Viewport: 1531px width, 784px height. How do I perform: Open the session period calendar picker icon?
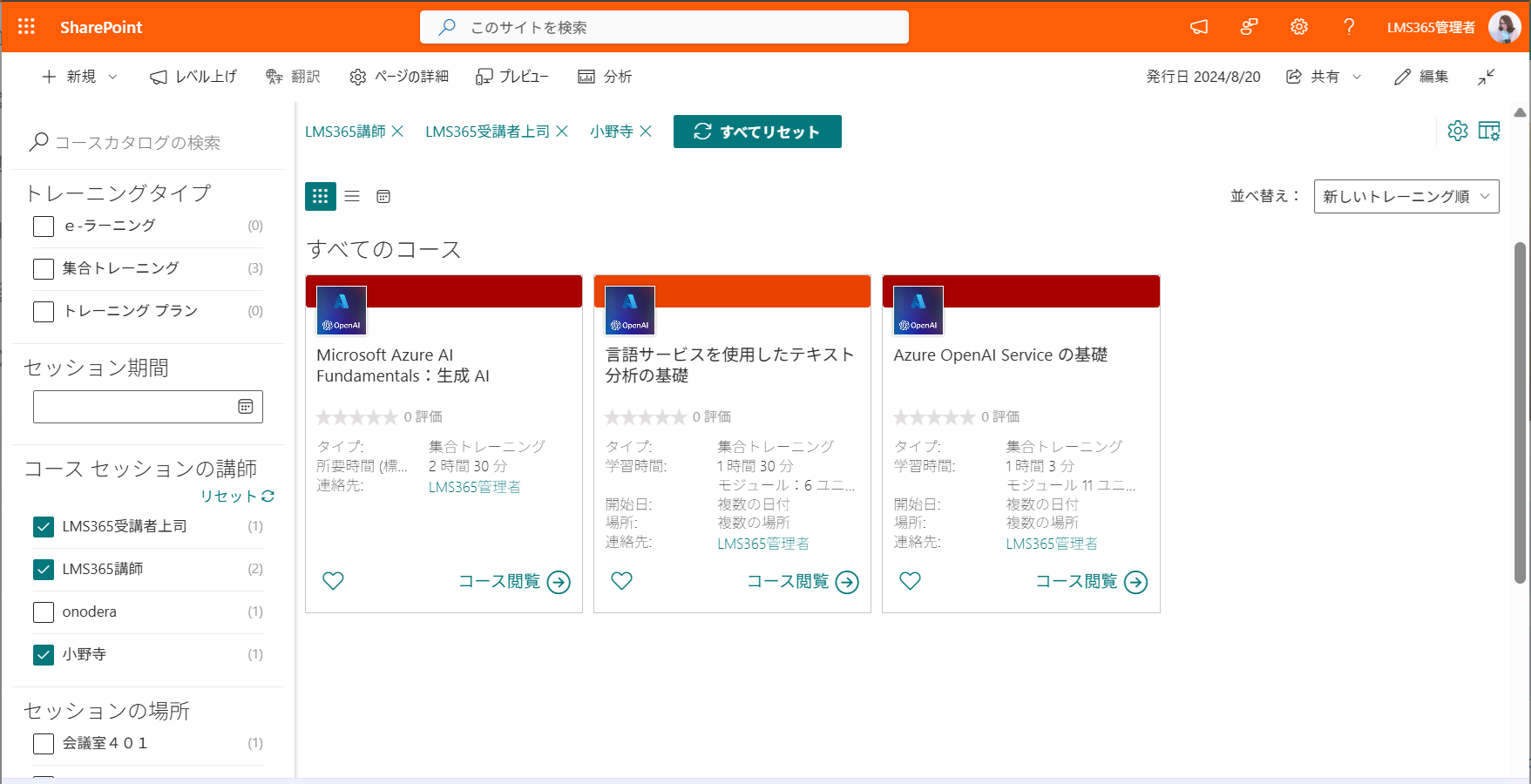click(246, 407)
